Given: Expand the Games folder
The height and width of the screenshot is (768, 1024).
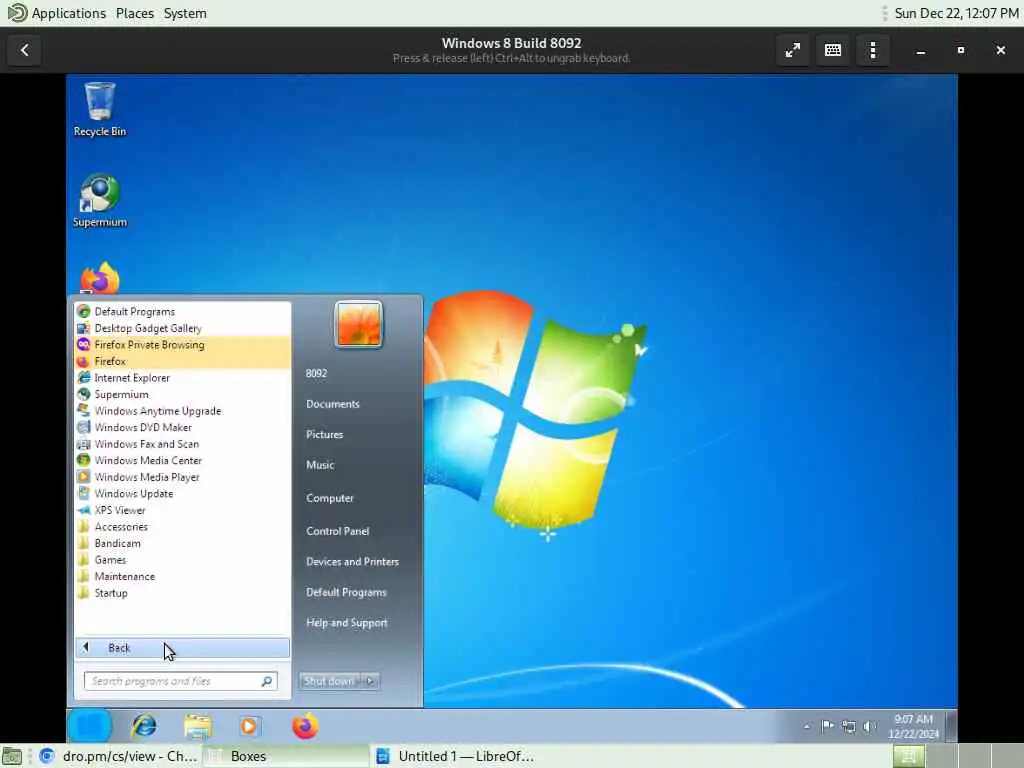Looking at the screenshot, I should pos(182,560).
